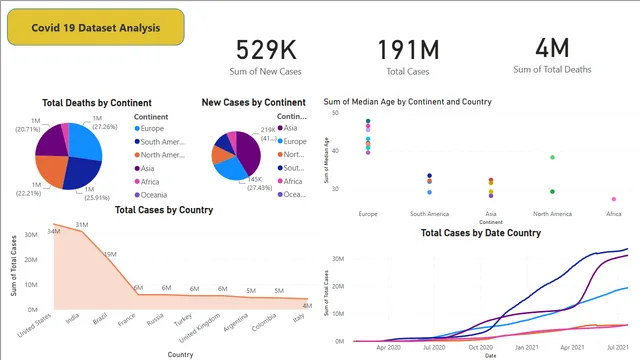This screenshot has height=360, width=640.
Task: Click the Europe label on scatter chart axis
Action: pos(368,214)
